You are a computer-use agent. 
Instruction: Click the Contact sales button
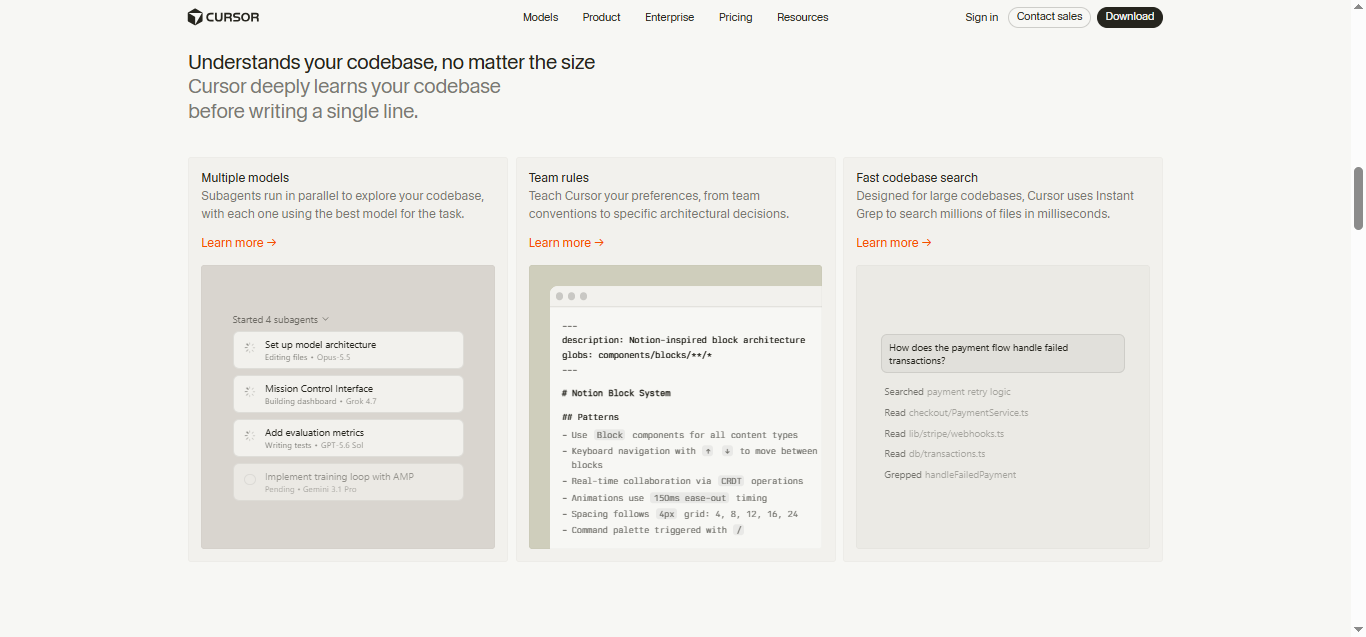[x=1049, y=17]
